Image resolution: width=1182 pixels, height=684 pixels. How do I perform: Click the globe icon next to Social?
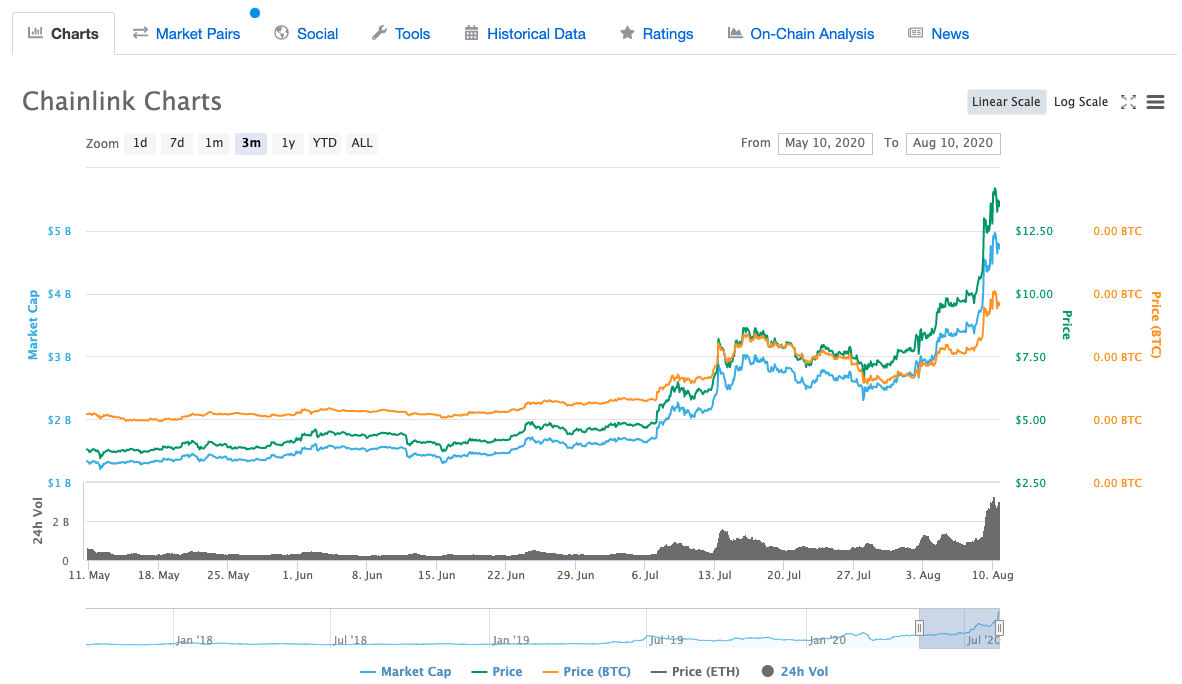pyautogui.click(x=281, y=32)
